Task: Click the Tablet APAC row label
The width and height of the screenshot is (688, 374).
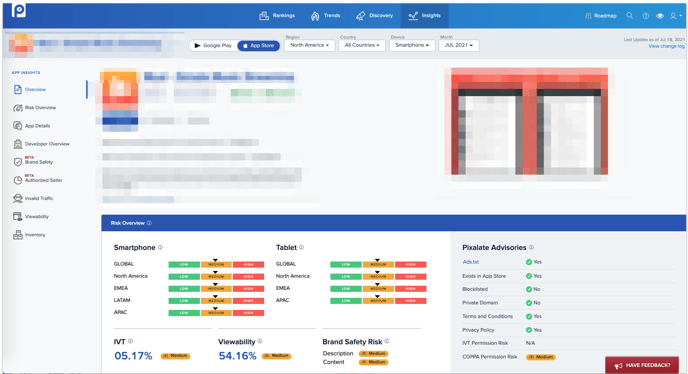Action: point(283,300)
